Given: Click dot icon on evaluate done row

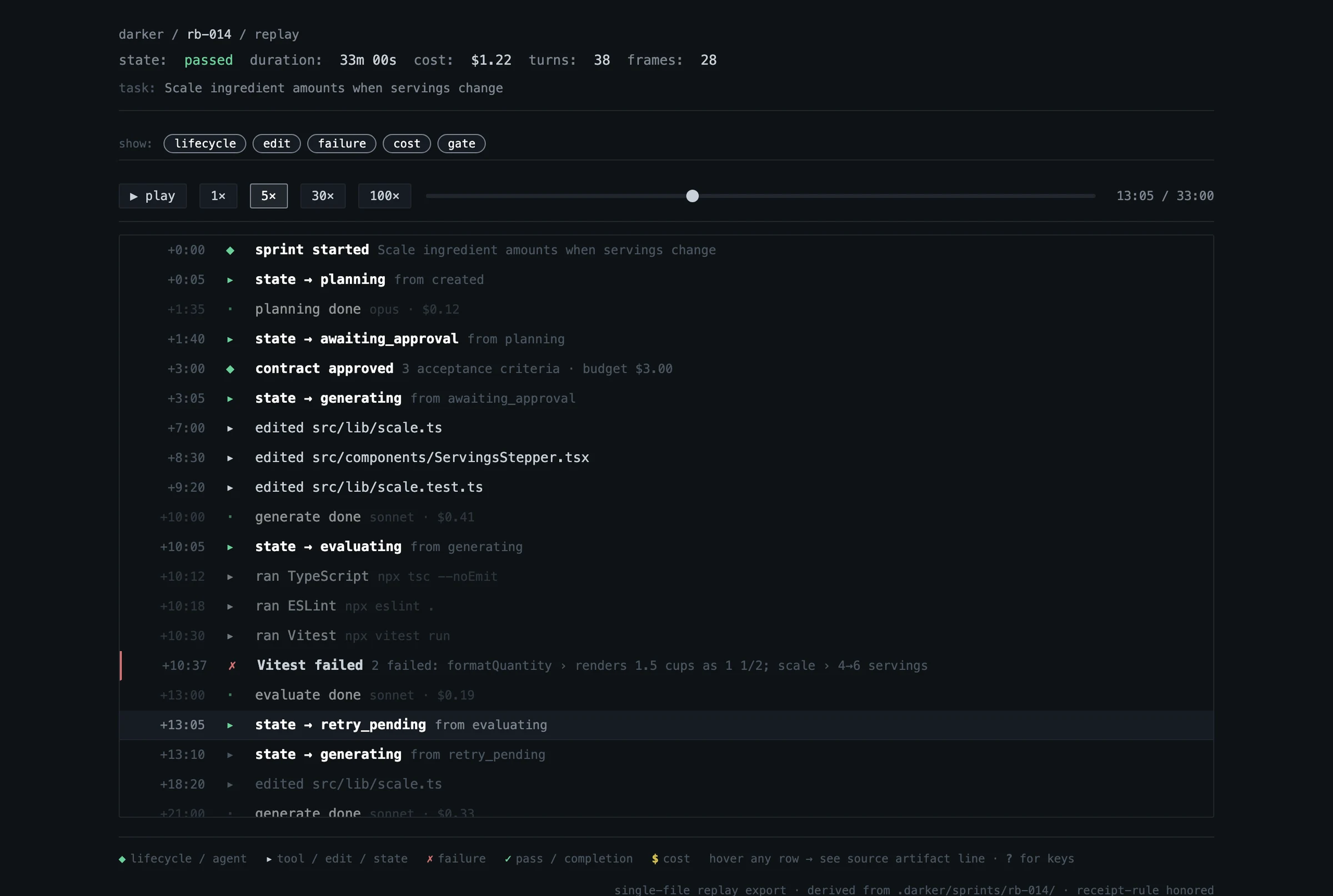Looking at the screenshot, I should (x=230, y=695).
